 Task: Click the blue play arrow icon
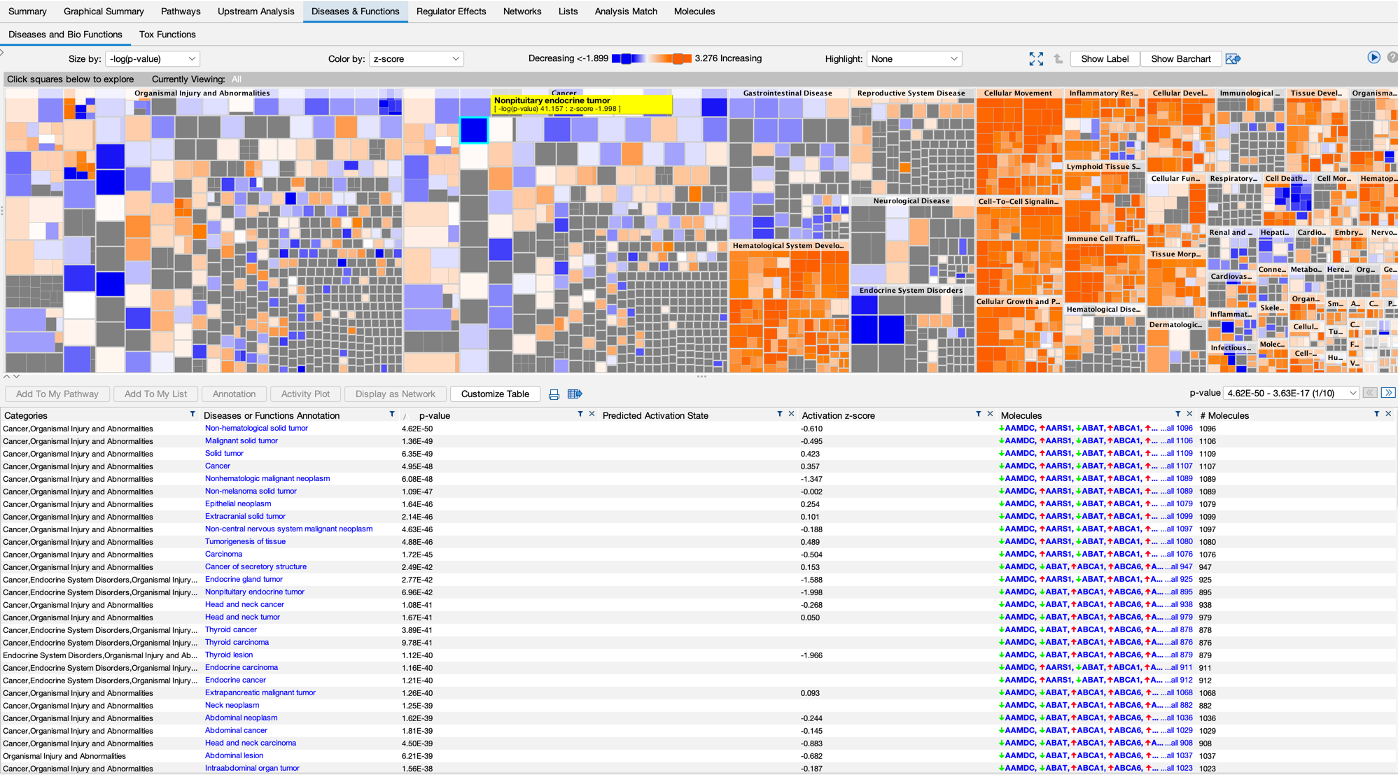1374,58
